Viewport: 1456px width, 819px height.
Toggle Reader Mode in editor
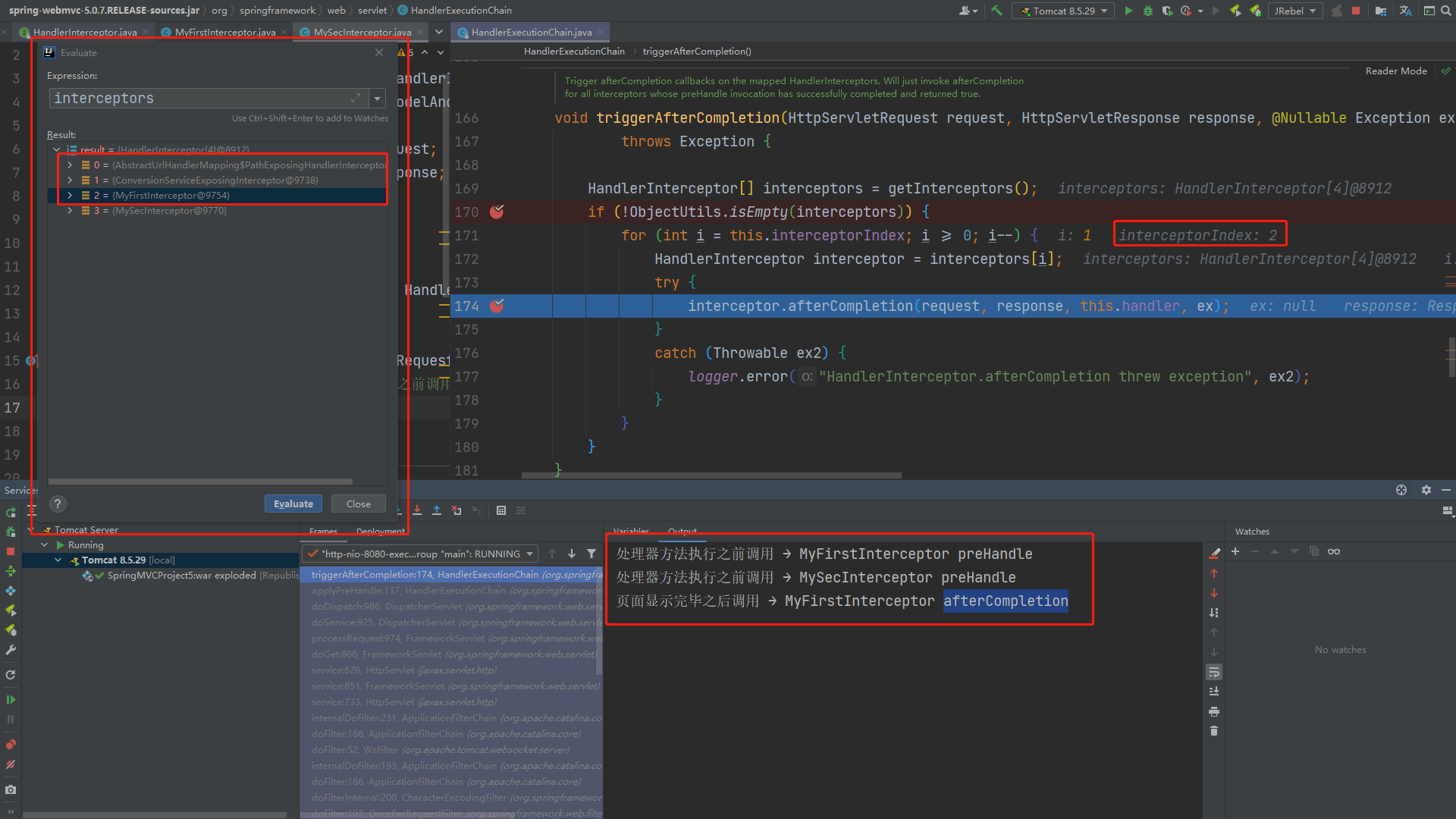1396,71
